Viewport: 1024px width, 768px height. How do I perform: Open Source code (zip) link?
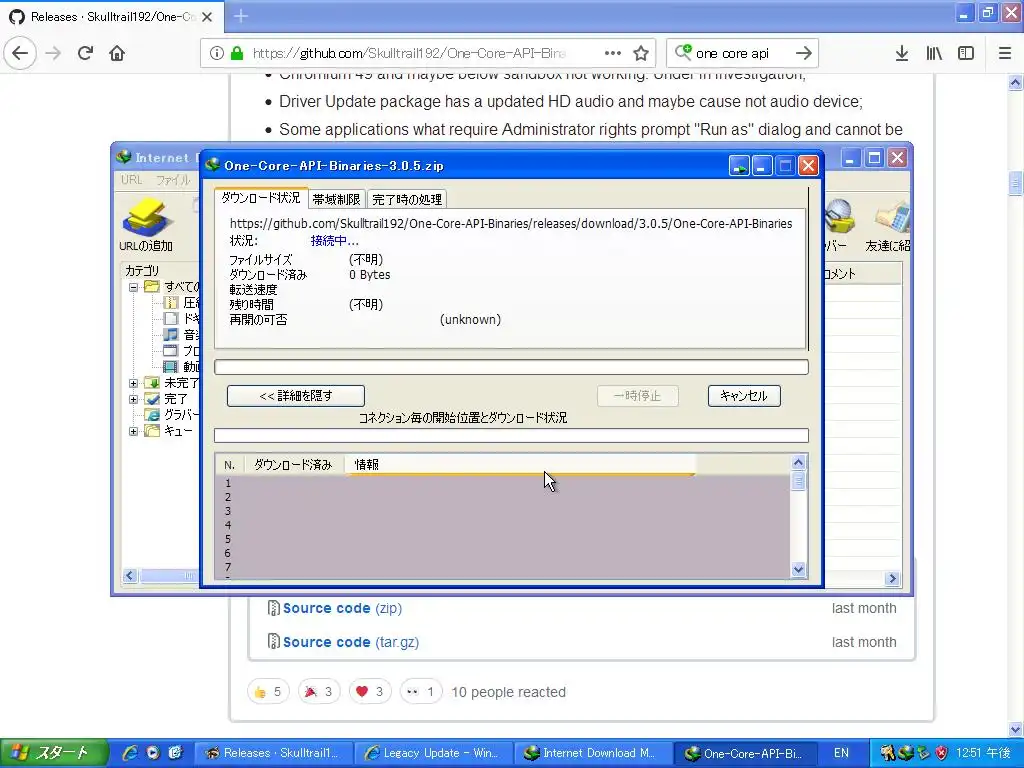click(342, 608)
